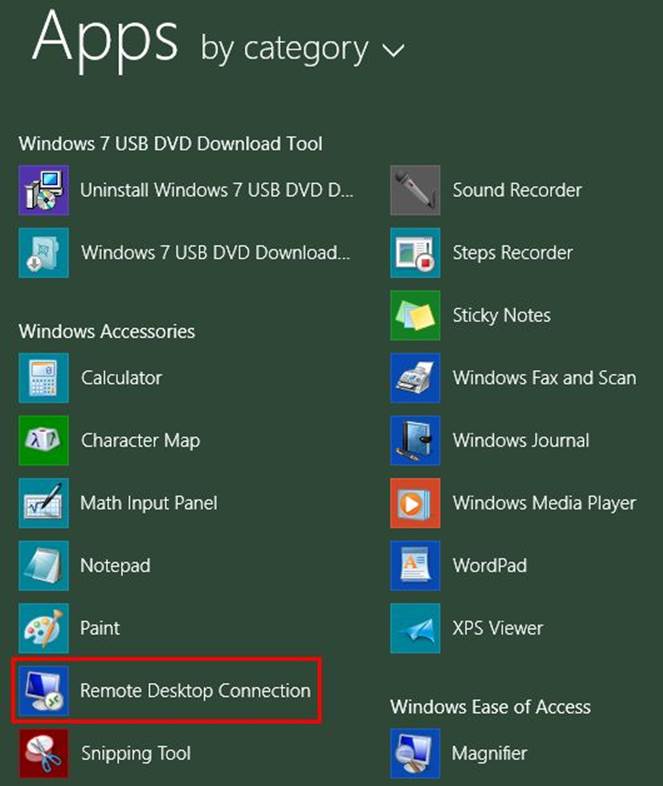Viewport: 663px width, 786px height.
Task: Open the Calculator app icon
Action: pyautogui.click(x=44, y=378)
